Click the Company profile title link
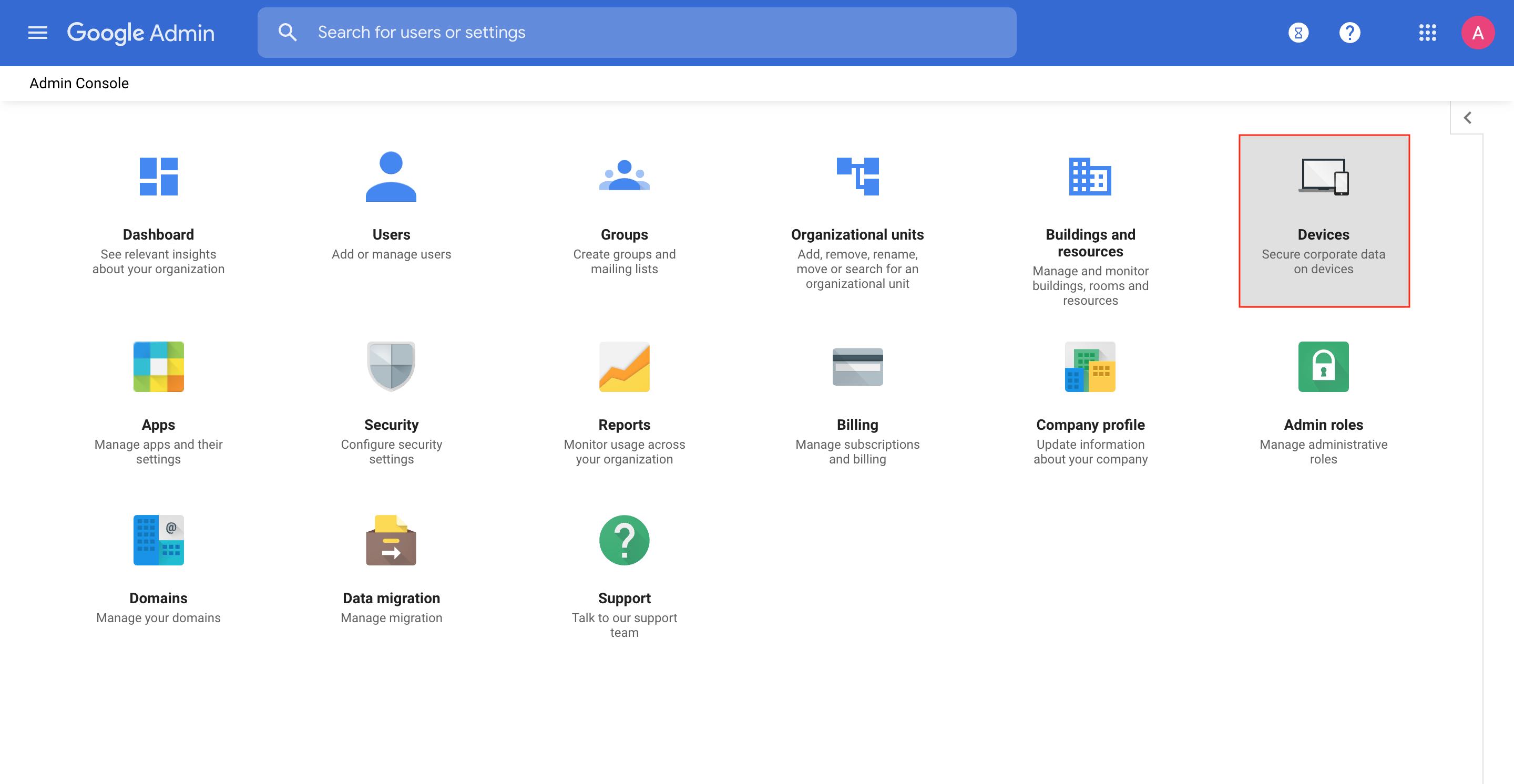This screenshot has height=784, width=1514. pyautogui.click(x=1090, y=425)
